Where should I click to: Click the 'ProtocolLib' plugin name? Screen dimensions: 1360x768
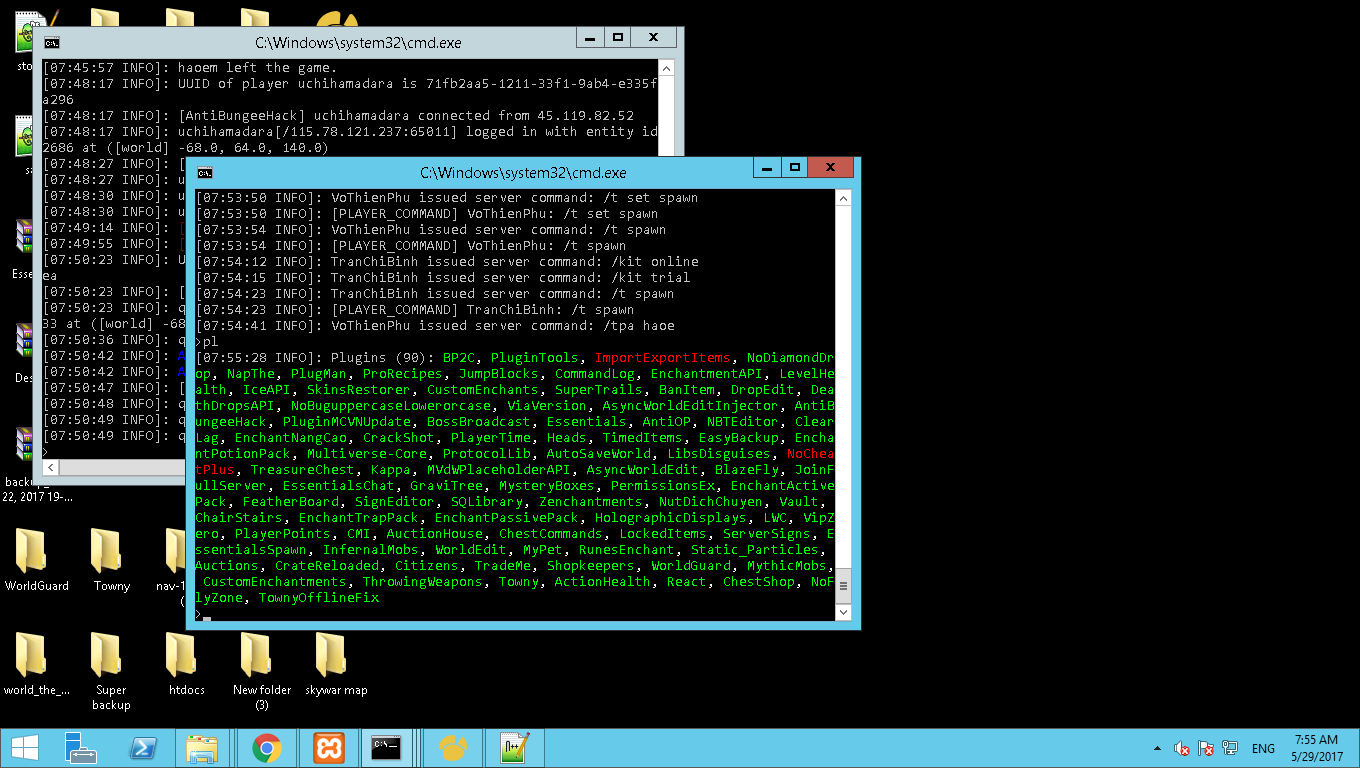[487, 454]
